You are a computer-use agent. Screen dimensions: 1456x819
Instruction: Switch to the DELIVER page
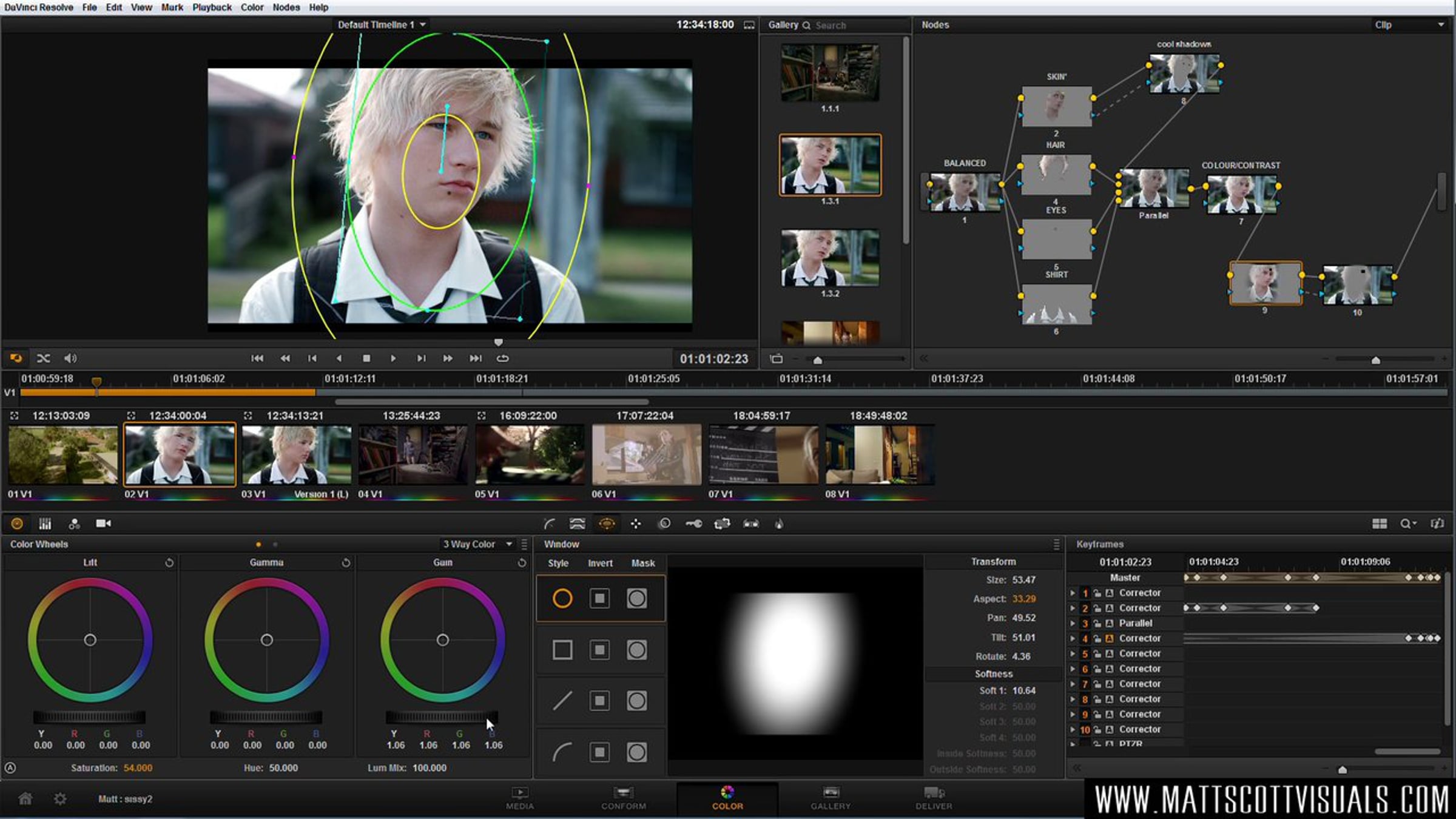tap(934, 798)
